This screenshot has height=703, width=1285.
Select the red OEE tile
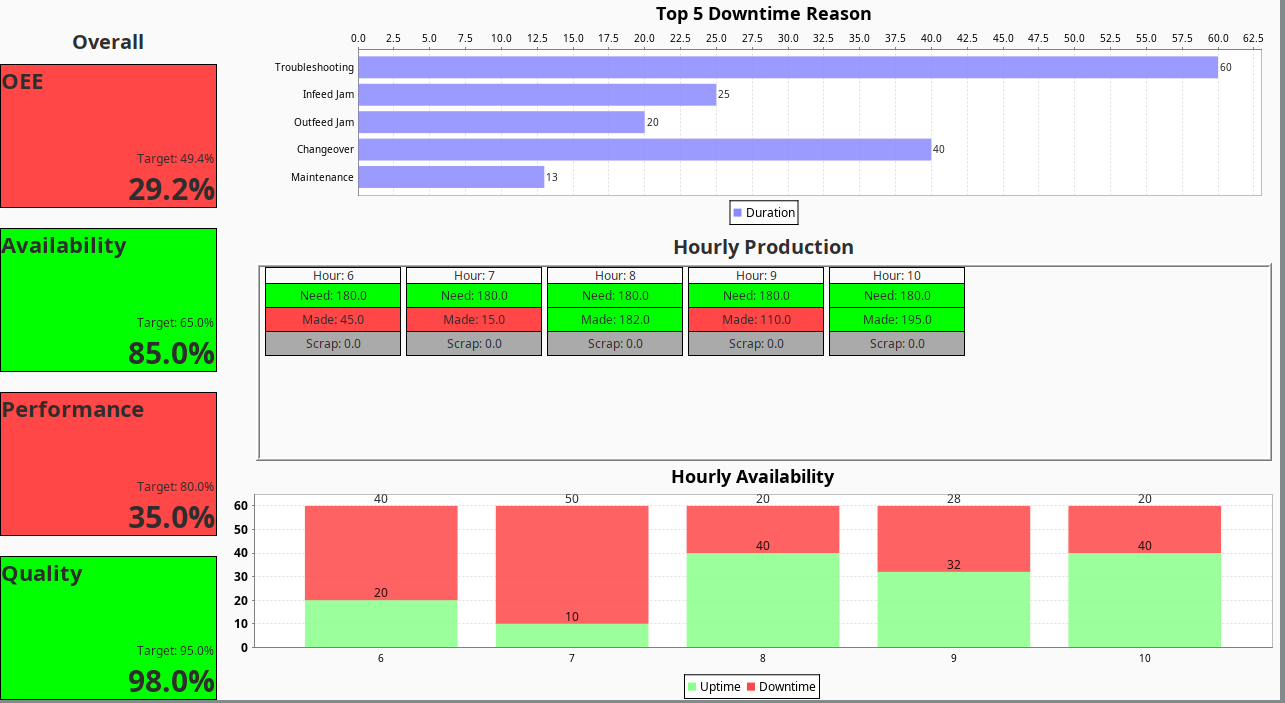coord(108,135)
